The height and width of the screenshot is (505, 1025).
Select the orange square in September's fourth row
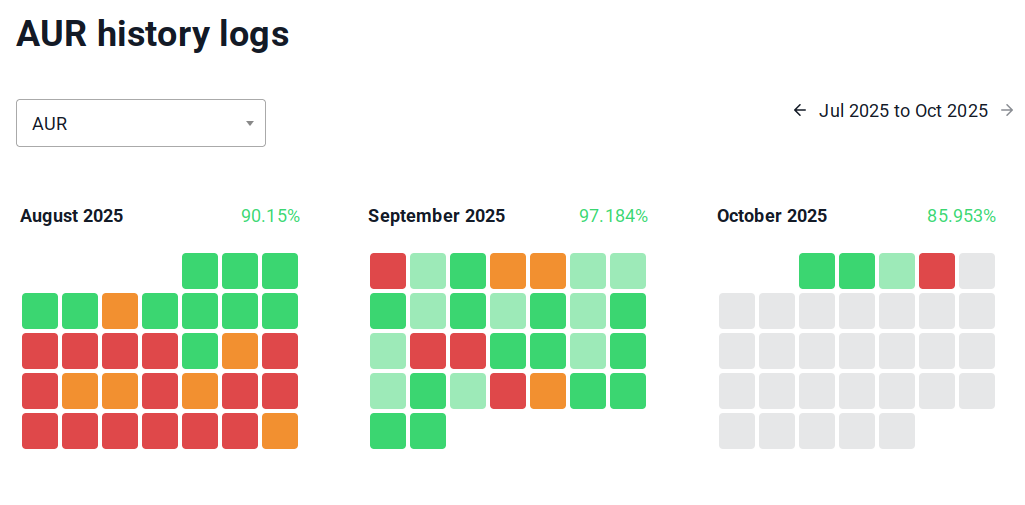[x=548, y=391]
